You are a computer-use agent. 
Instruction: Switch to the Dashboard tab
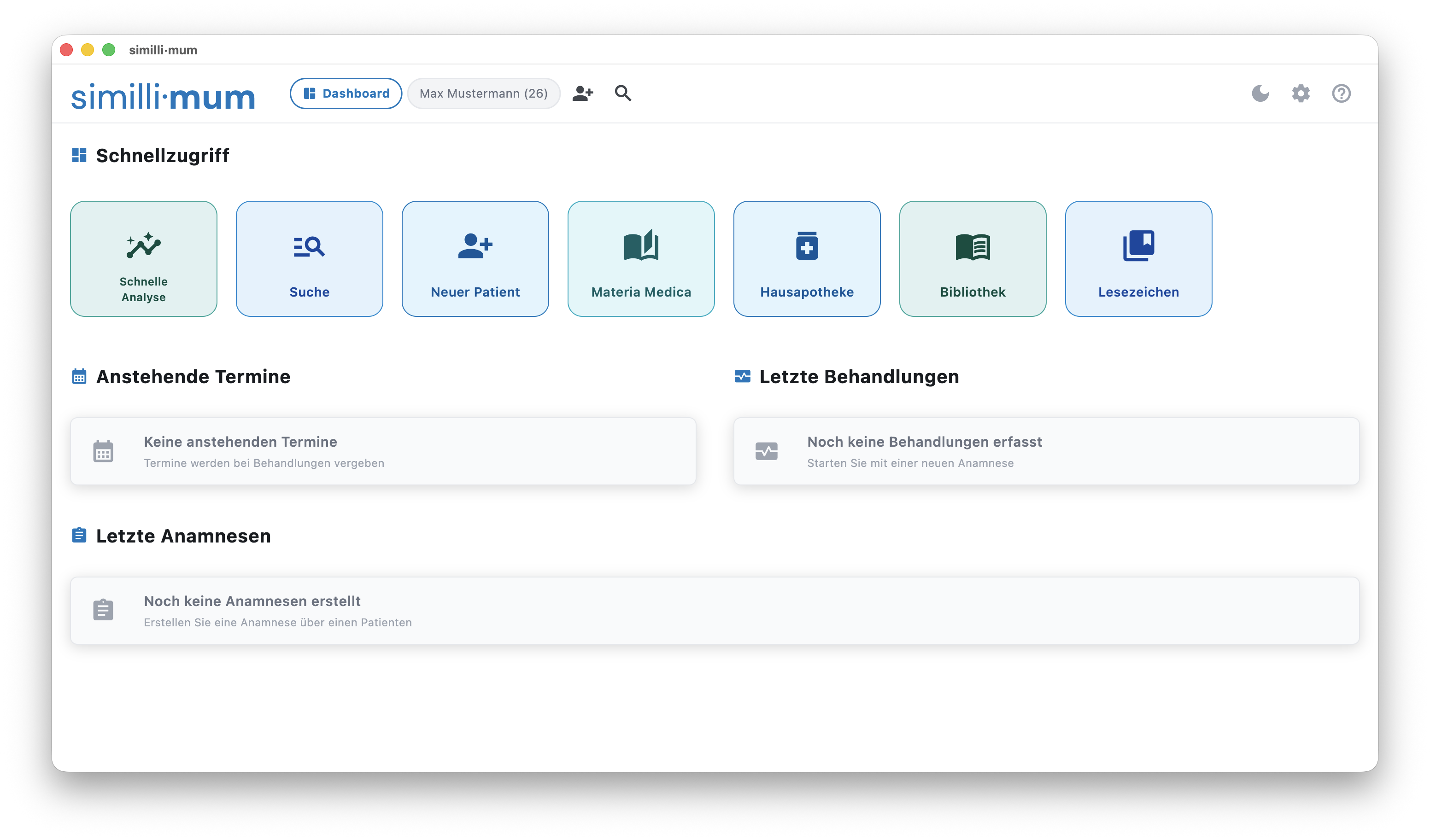pyautogui.click(x=346, y=93)
